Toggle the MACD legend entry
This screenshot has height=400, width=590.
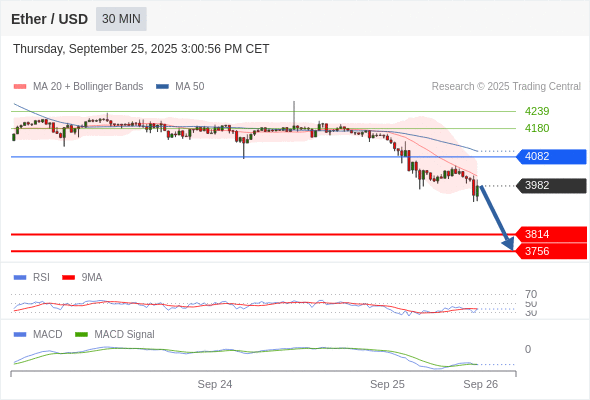pos(38,334)
